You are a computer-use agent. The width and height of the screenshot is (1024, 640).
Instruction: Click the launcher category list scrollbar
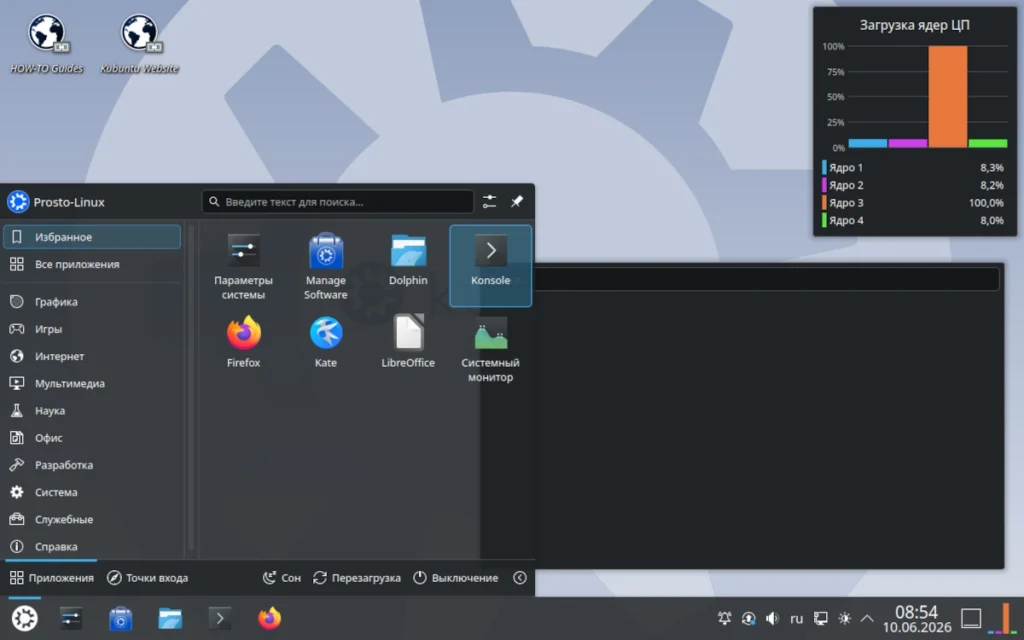click(x=191, y=389)
